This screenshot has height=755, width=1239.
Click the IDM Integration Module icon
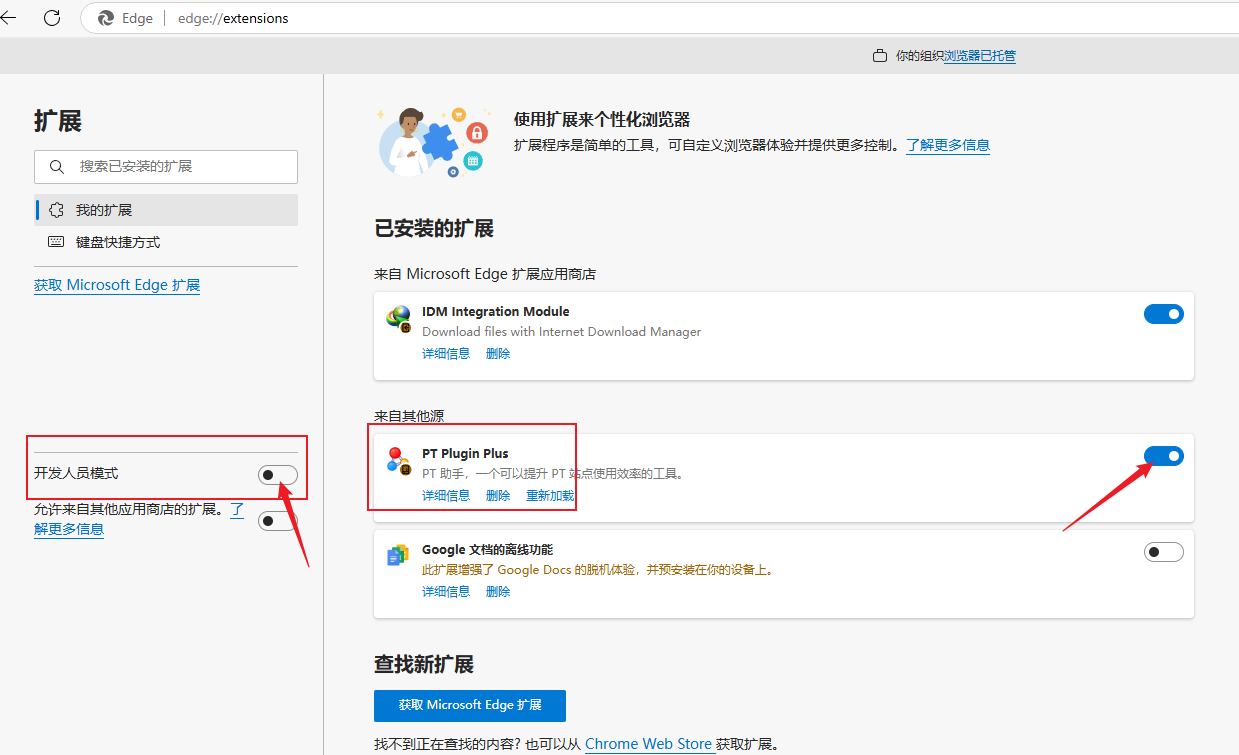tap(398, 319)
